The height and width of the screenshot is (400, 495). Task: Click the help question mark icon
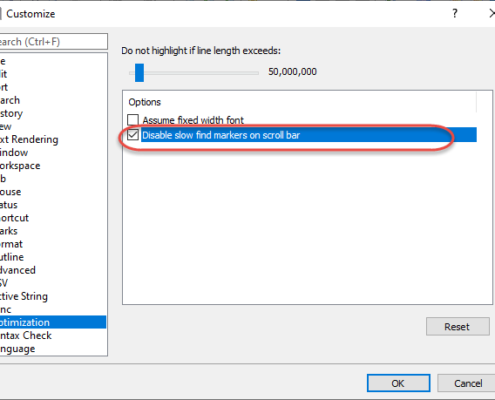click(x=455, y=14)
